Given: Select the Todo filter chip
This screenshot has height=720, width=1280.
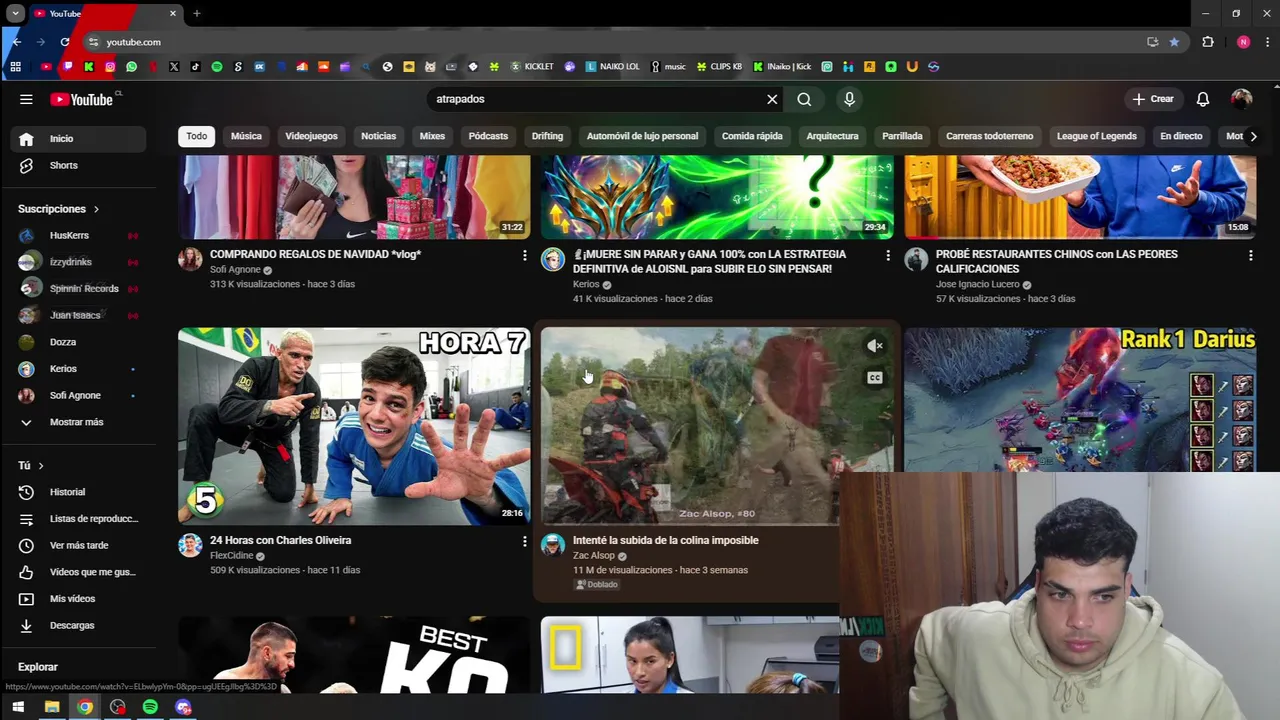Looking at the screenshot, I should (197, 136).
